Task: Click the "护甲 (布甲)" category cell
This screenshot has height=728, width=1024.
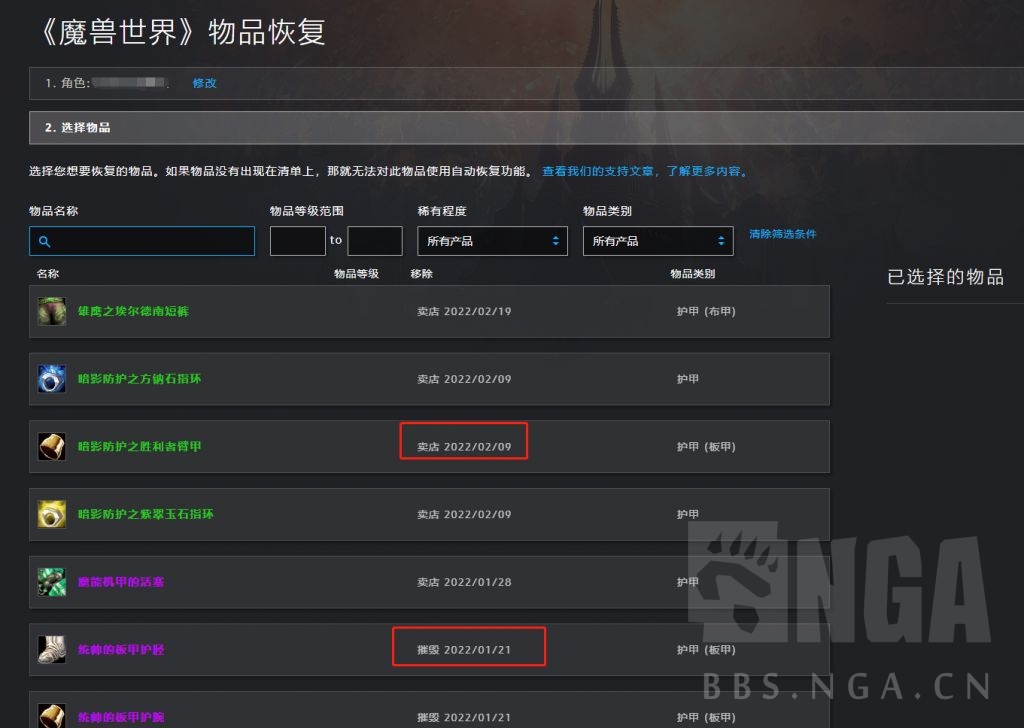Action: coord(706,311)
